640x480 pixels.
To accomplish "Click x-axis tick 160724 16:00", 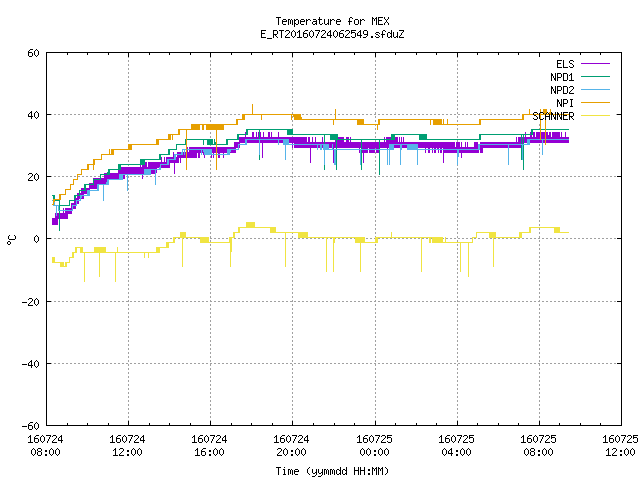I will tap(209, 446).
